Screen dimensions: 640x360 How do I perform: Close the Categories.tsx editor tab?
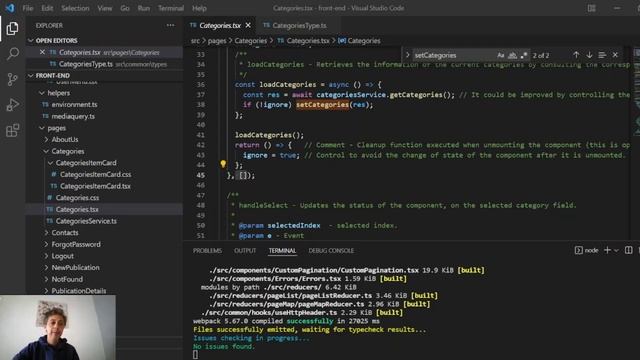click(248, 25)
